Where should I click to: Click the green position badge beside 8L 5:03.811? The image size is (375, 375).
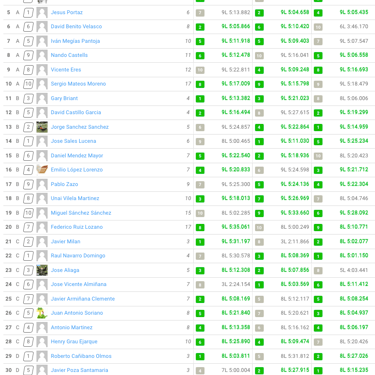(200, 357)
